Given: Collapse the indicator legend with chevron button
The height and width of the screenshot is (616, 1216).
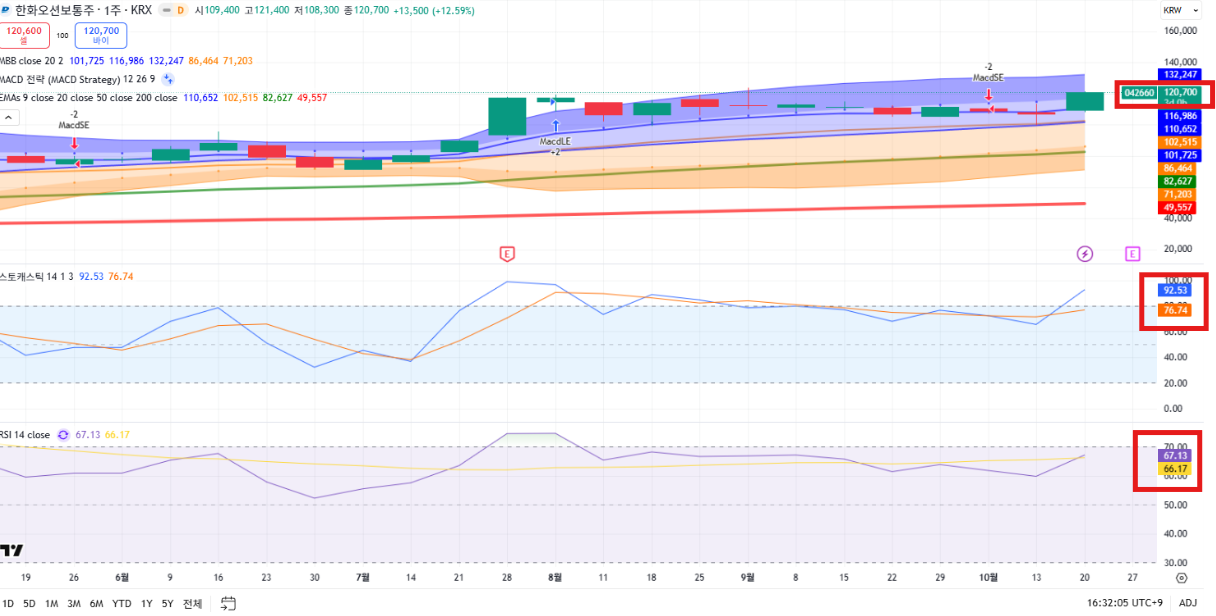Looking at the screenshot, I should [9, 117].
